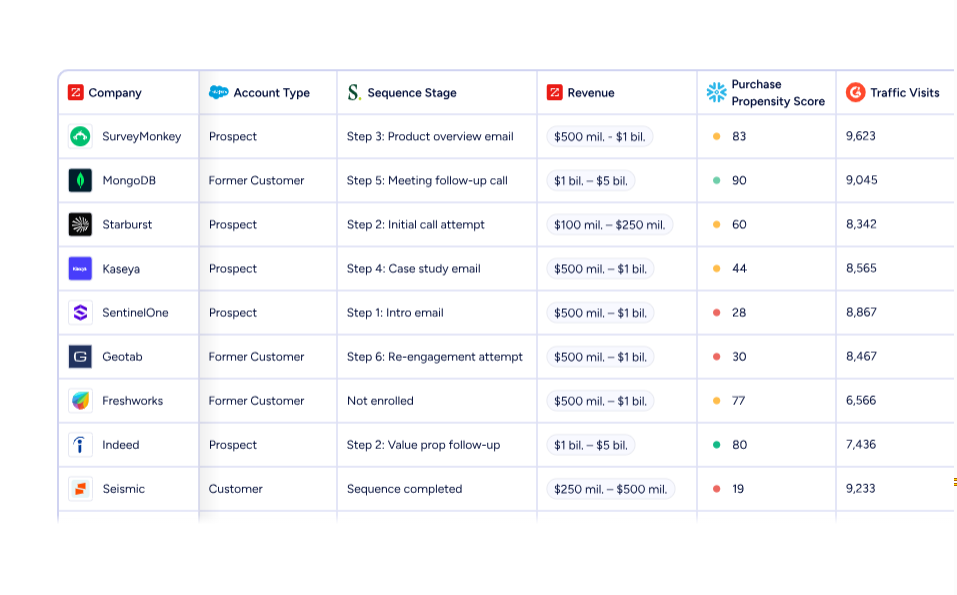
Task: Click propensity score value 44
Action: (x=739, y=269)
